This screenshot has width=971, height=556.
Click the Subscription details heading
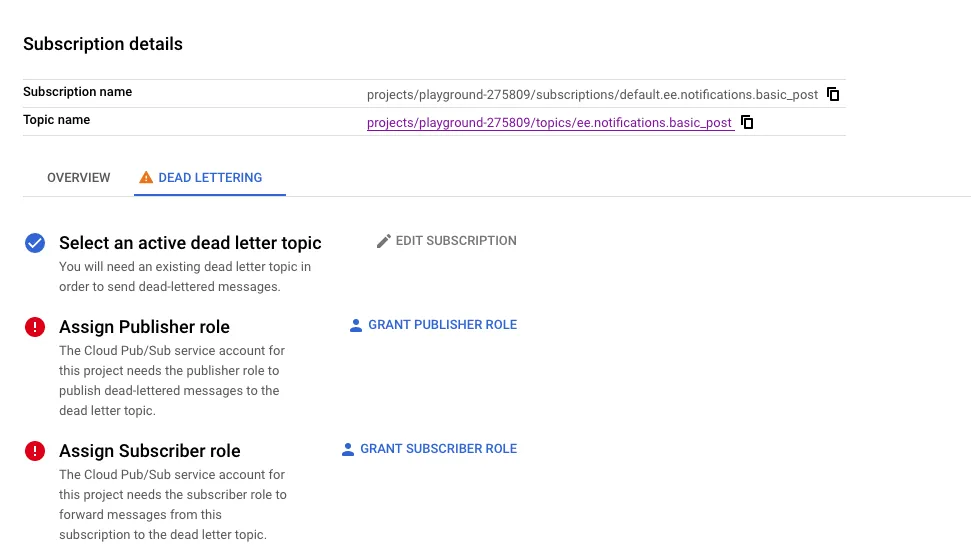coord(103,44)
